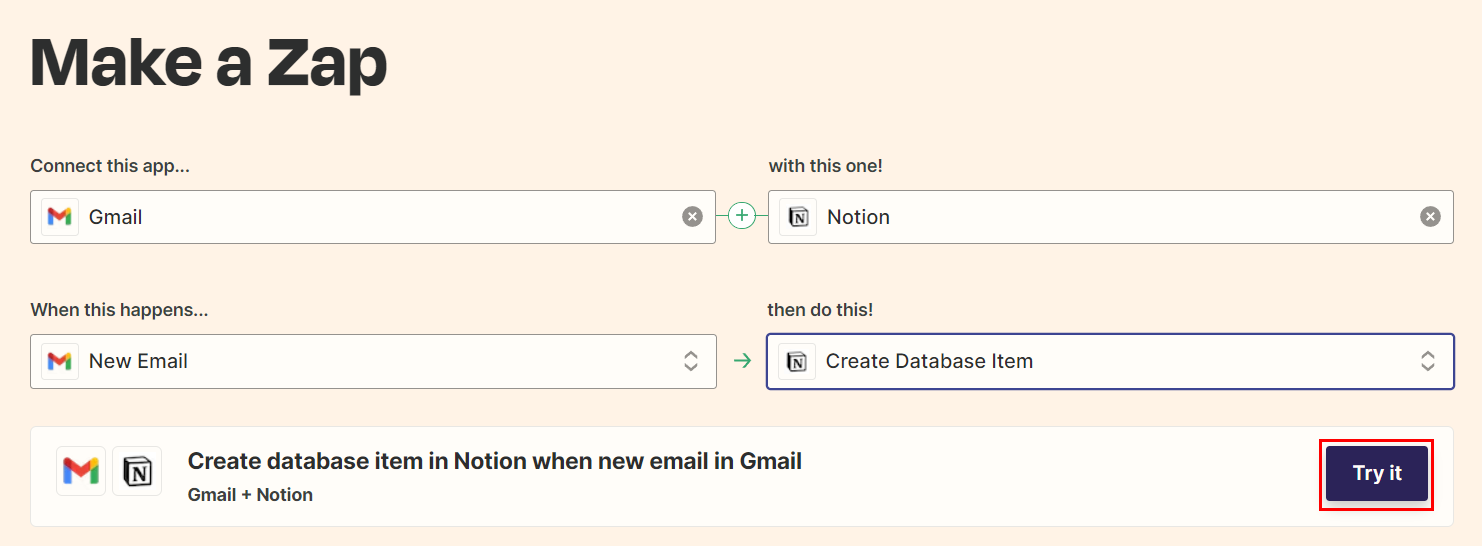Click the green plus connector icon
Image resolution: width=1482 pixels, height=546 pixels.
742,216
